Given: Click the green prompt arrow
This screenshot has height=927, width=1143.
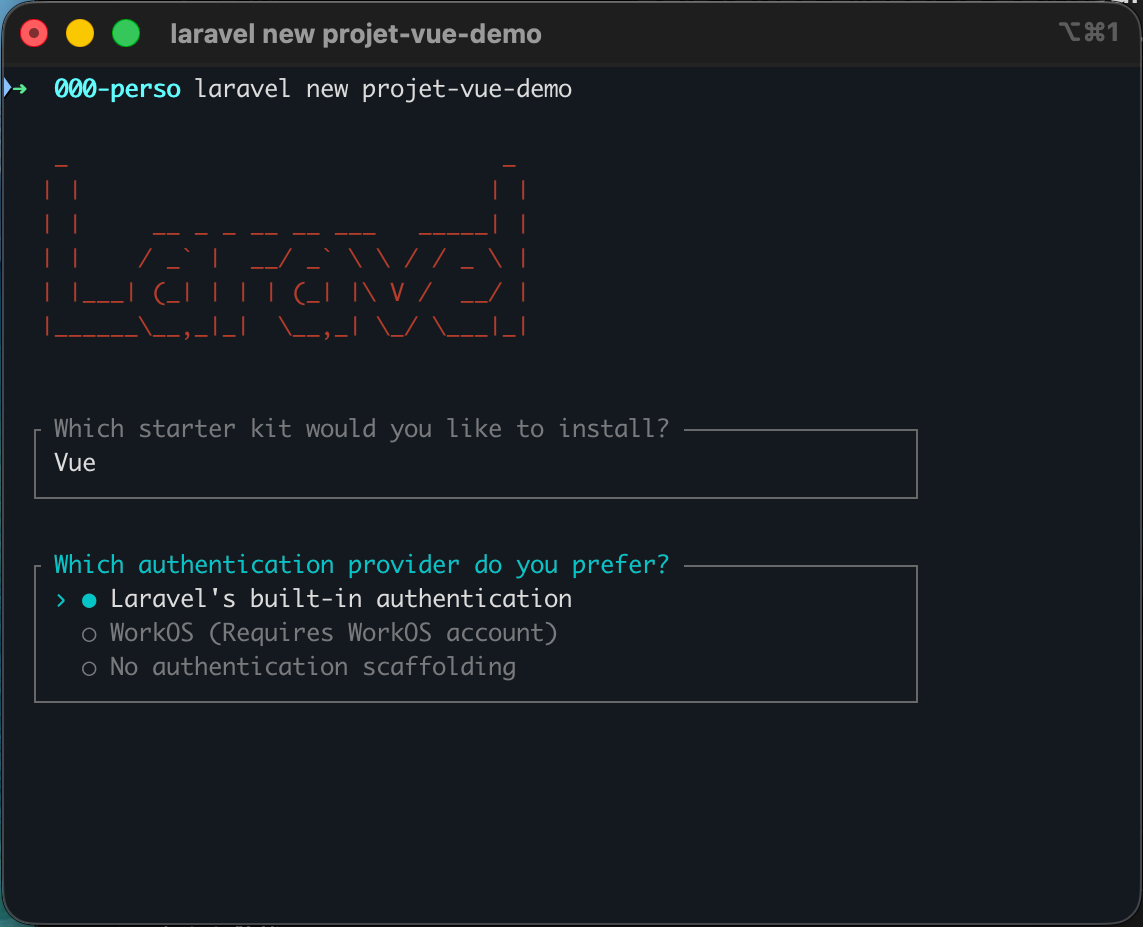Looking at the screenshot, I should click(21, 89).
